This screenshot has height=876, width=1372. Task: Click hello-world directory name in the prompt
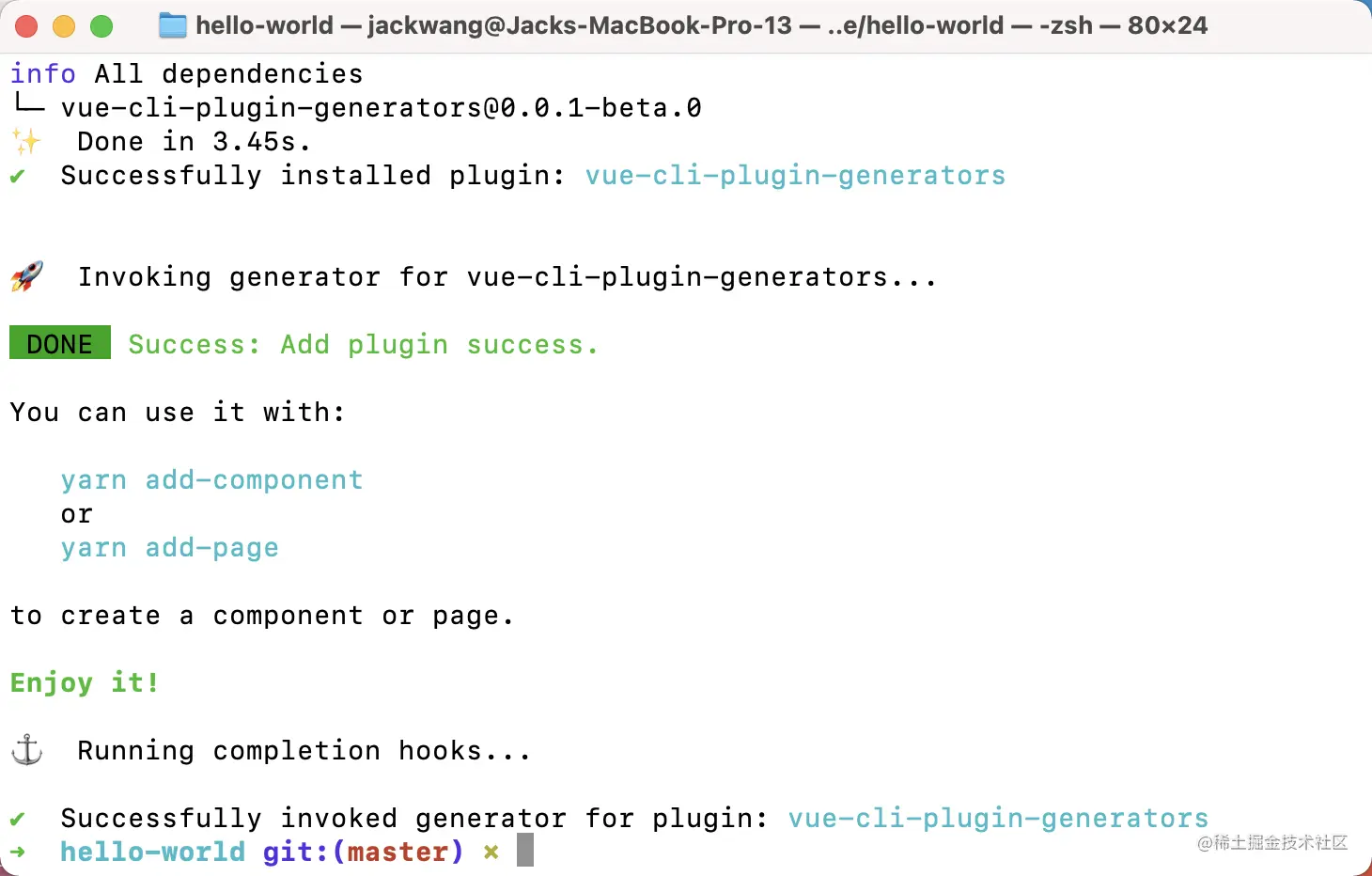(152, 853)
